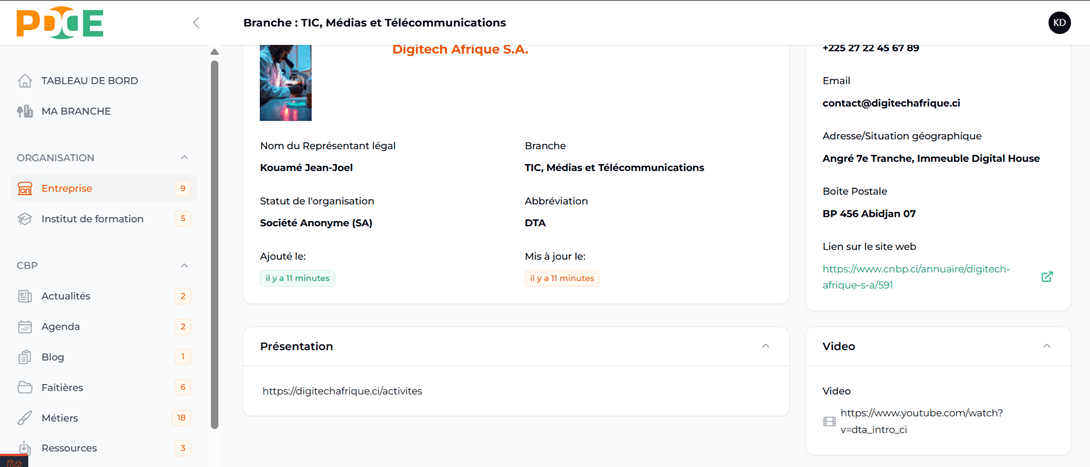Viewport: 1090px width, 467px height.
Task: Click the Entreprise storefront icon
Action: click(x=25, y=188)
